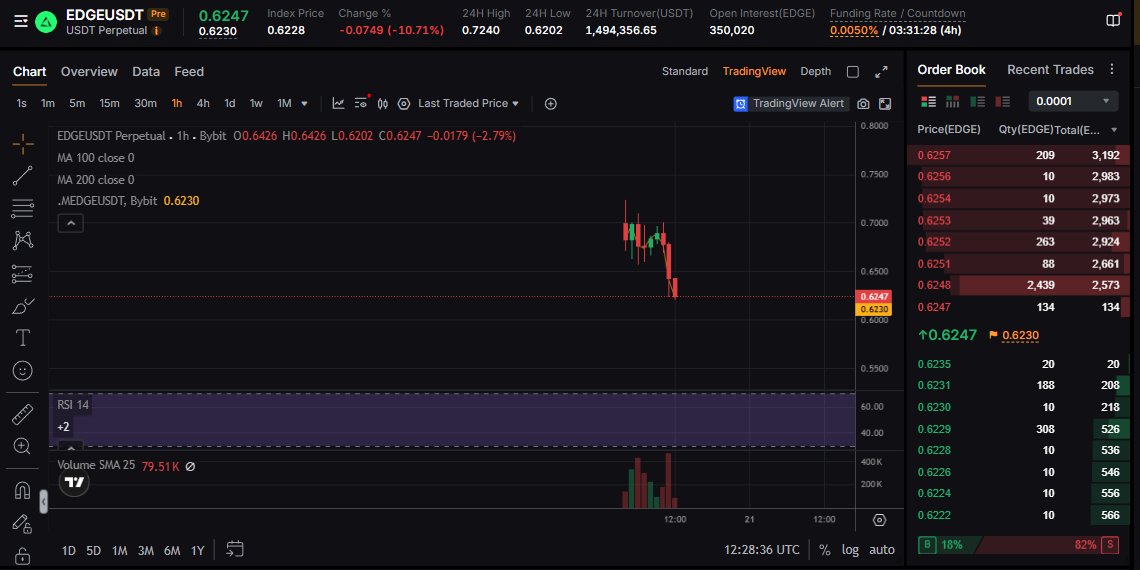Open the more timeframes dropdown arrow
1140x570 pixels.
point(304,103)
